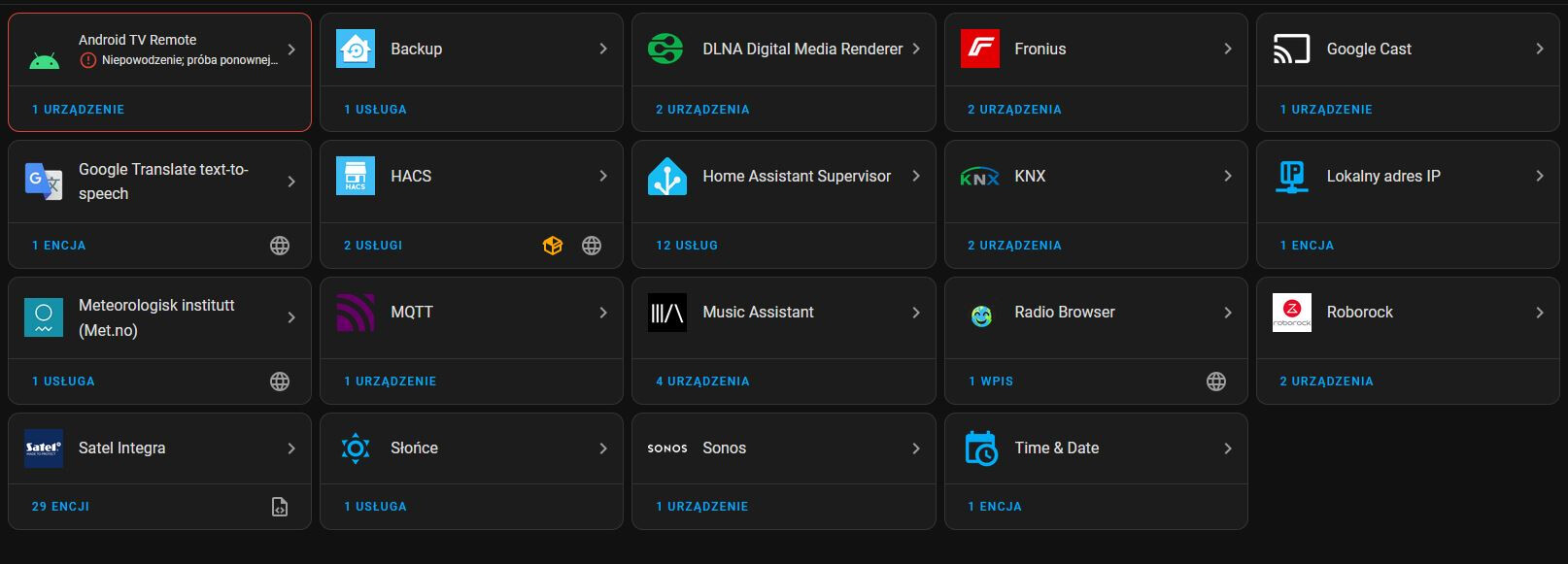Viewport: 1568px width, 564px height.
Task: Open the 12 USŁUG link on Supervisor
Action: [687, 246]
